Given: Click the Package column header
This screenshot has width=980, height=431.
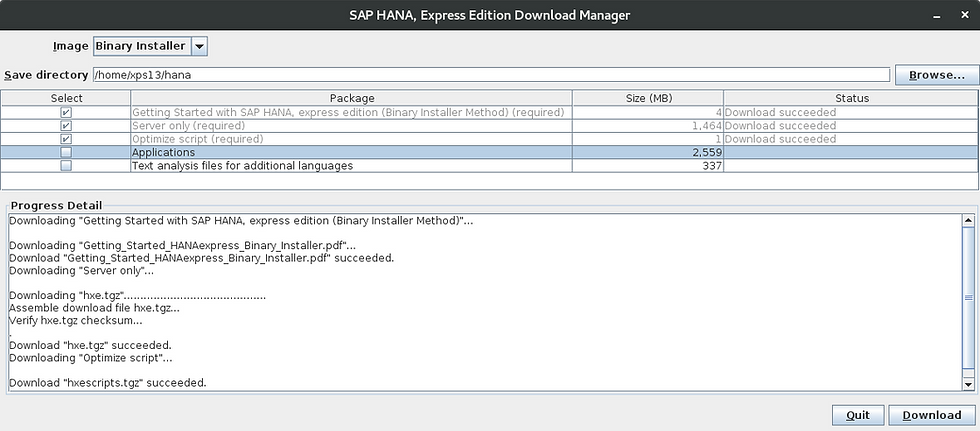Looking at the screenshot, I should (352, 98).
